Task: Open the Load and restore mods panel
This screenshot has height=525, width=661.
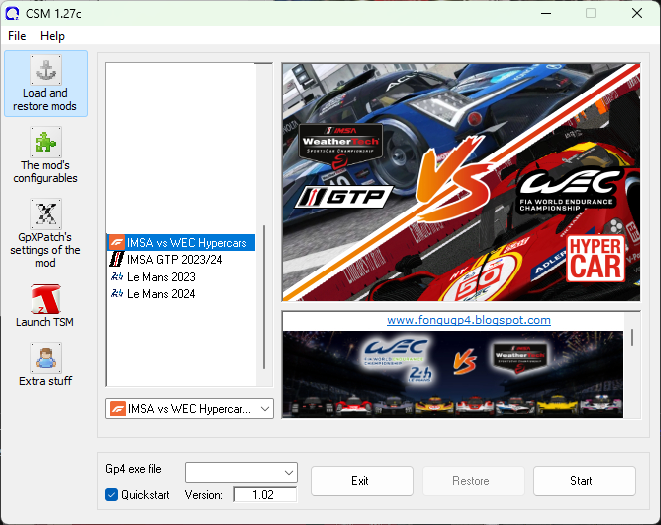Action: click(46, 83)
